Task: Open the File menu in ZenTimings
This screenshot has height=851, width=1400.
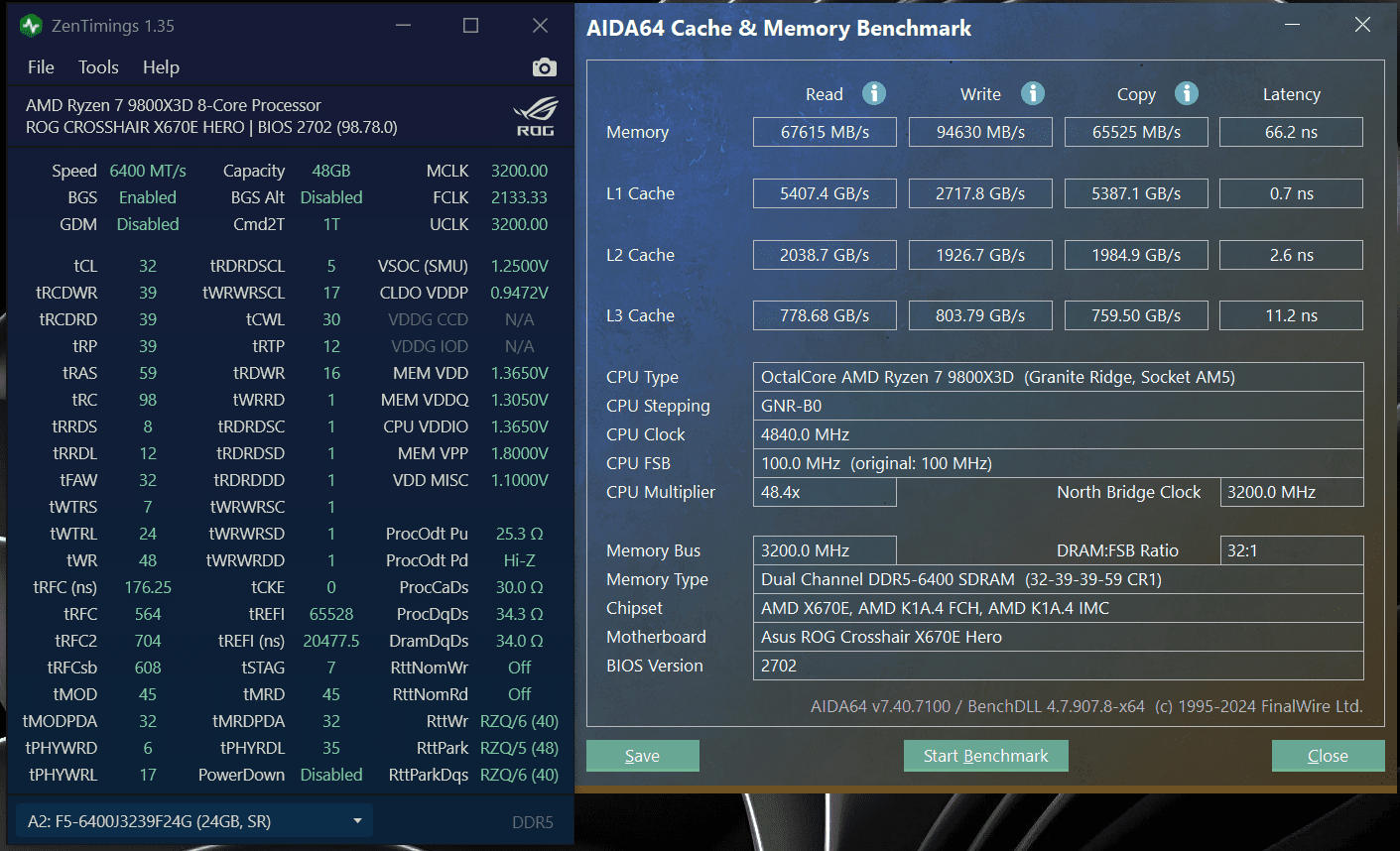Action: coord(41,67)
